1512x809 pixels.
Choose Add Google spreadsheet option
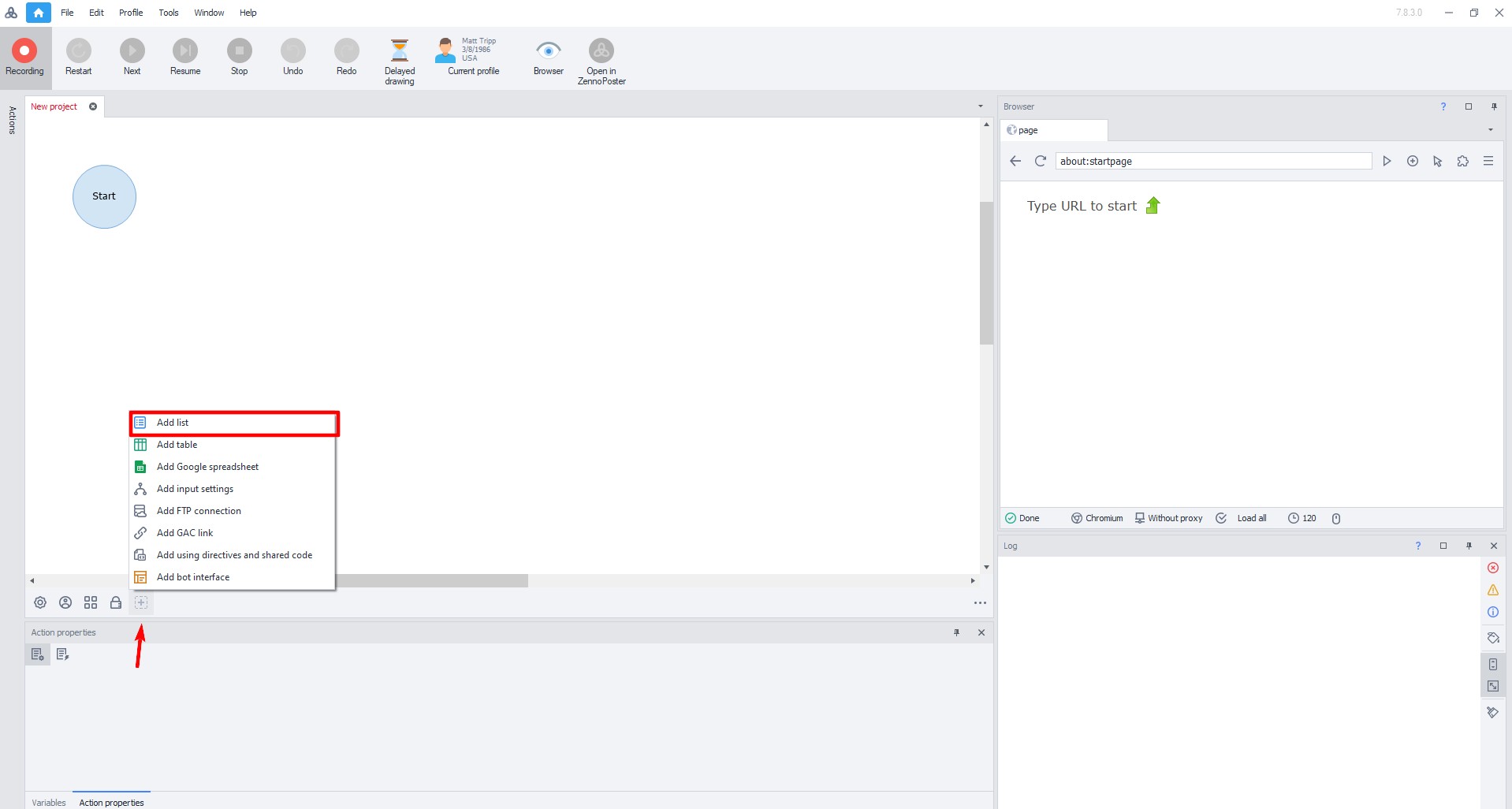(x=207, y=467)
